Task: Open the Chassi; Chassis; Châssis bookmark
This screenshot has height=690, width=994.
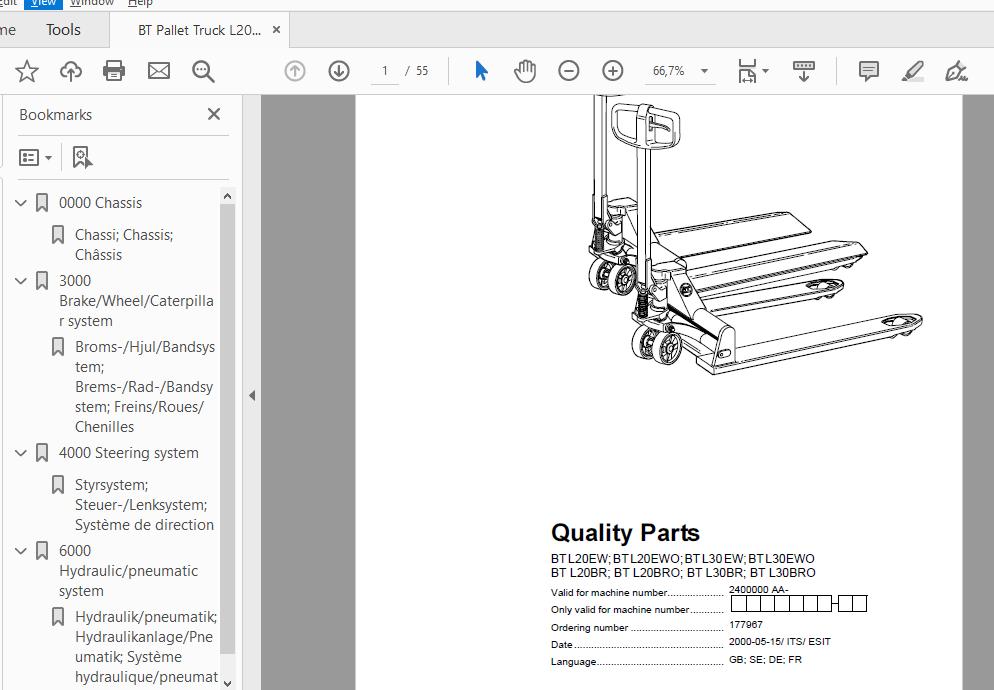Action: 123,244
